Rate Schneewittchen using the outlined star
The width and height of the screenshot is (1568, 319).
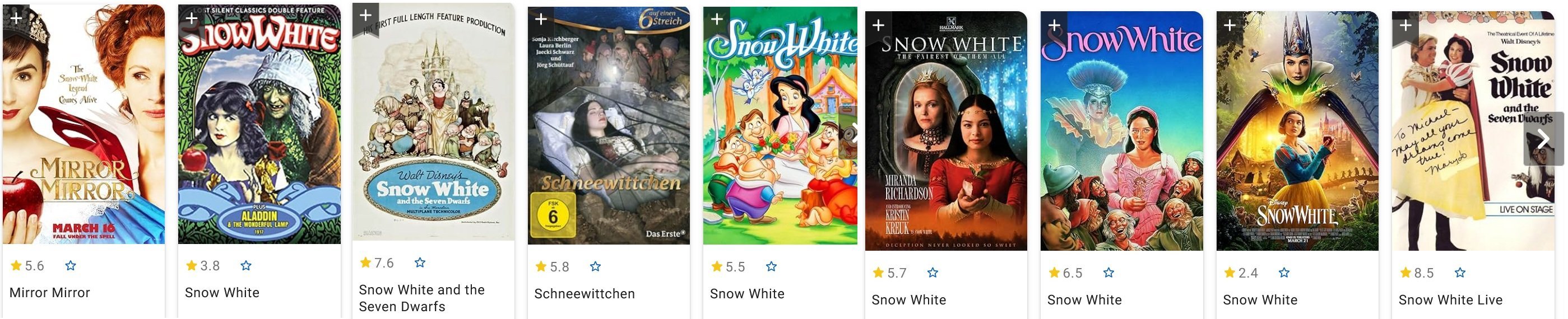tap(595, 266)
